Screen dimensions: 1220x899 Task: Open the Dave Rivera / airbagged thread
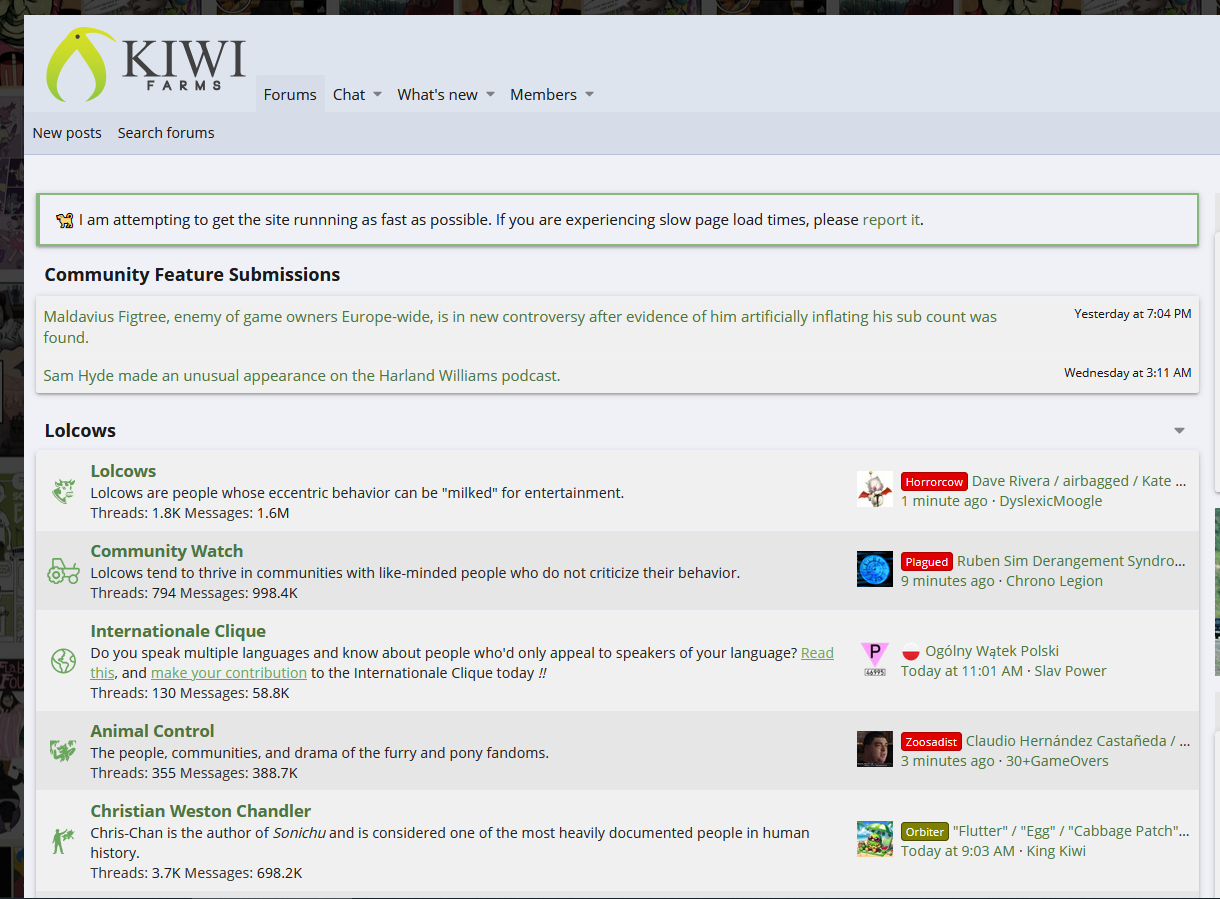pyautogui.click(x=1079, y=481)
